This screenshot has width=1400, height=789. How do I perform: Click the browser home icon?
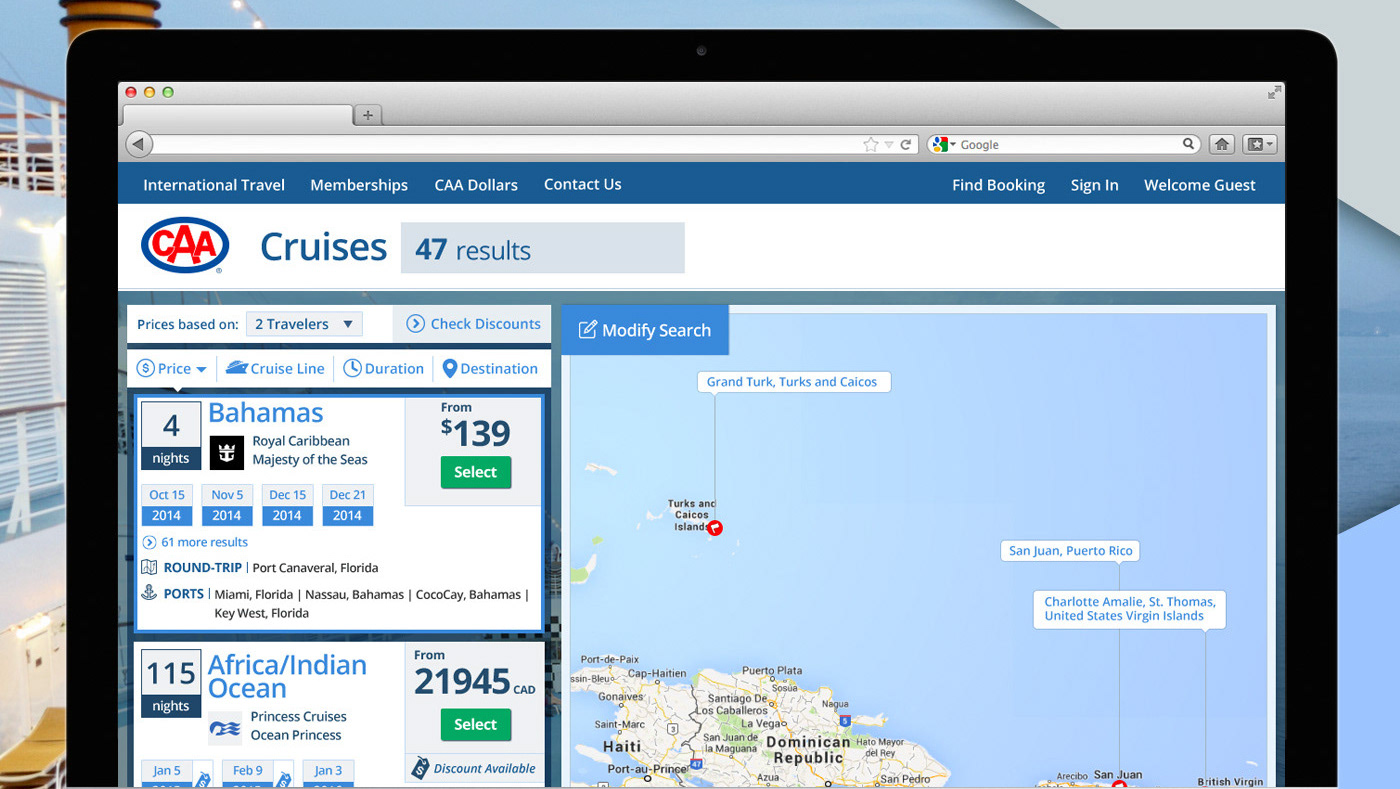1221,144
